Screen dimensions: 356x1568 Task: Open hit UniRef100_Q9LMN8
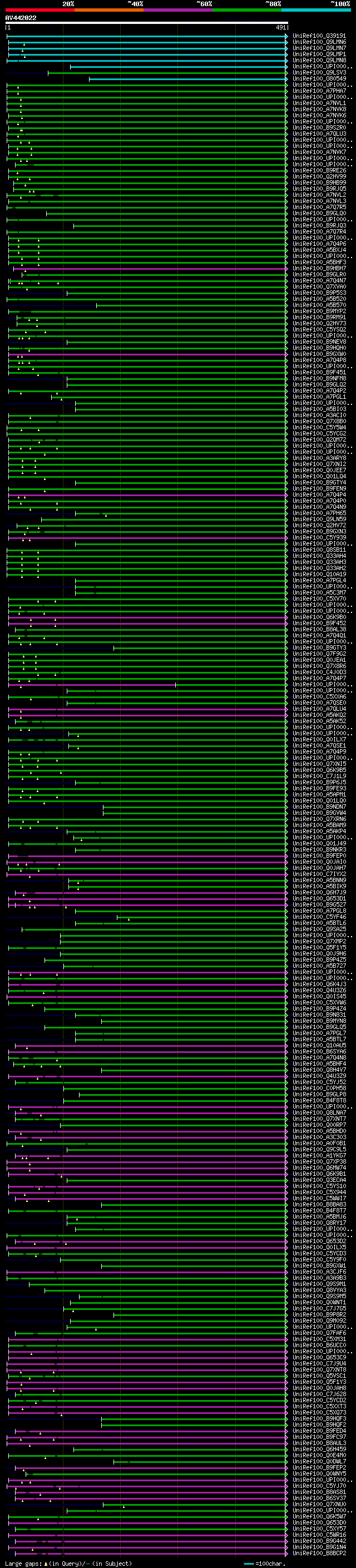319,60
